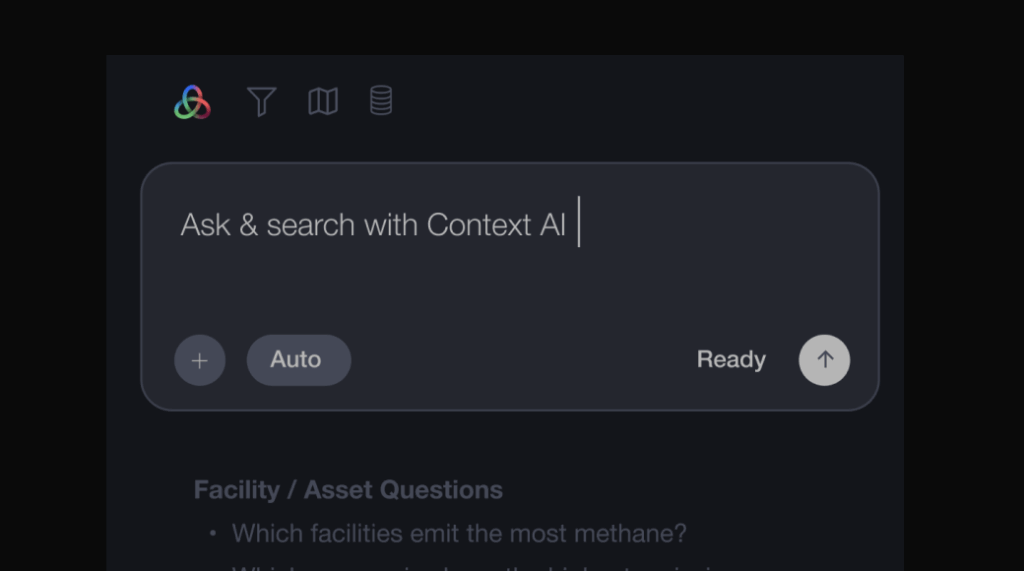This screenshot has height=571, width=1024.
Task: Select 'Which facilities emit the most methane?' suggestion
Action: coord(459,534)
